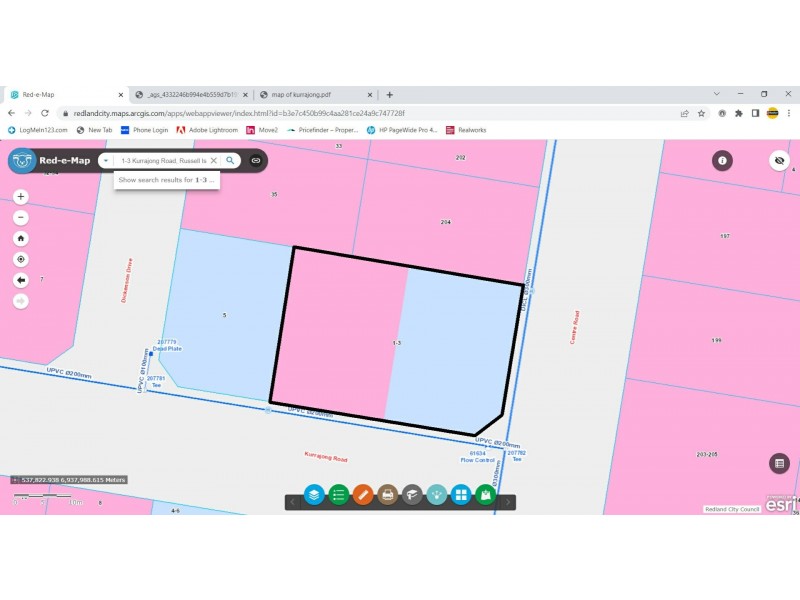Find my location on the map
The image size is (800, 600).
click(x=21, y=259)
